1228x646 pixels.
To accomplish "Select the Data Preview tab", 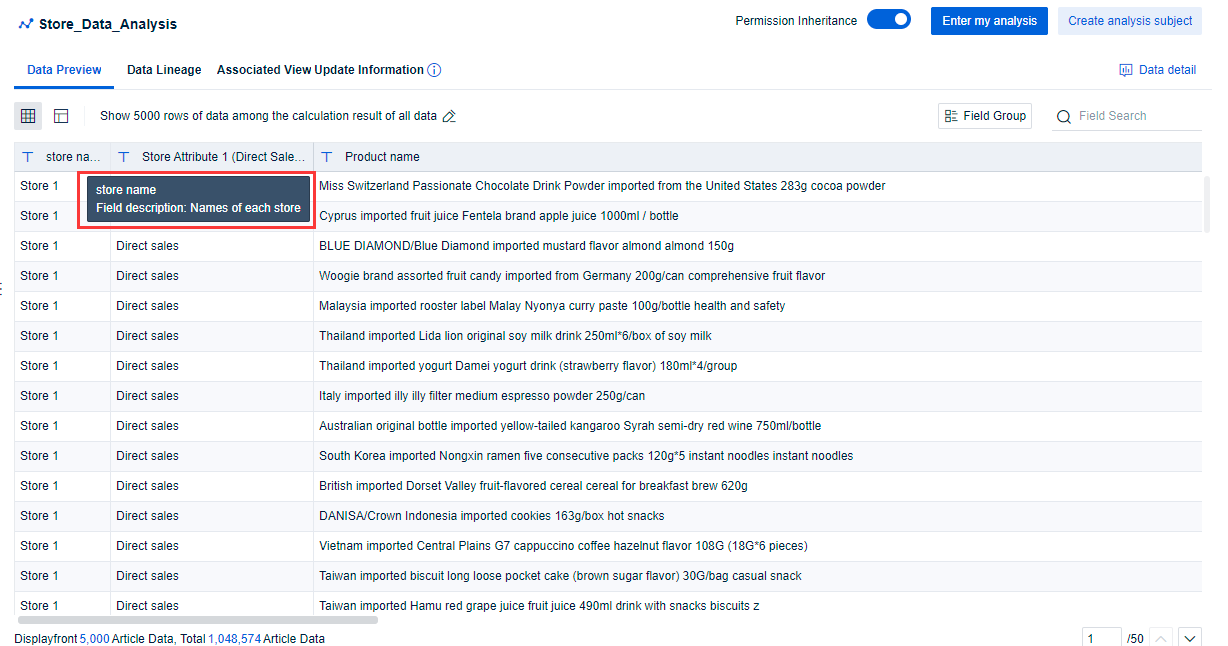I will coord(64,70).
